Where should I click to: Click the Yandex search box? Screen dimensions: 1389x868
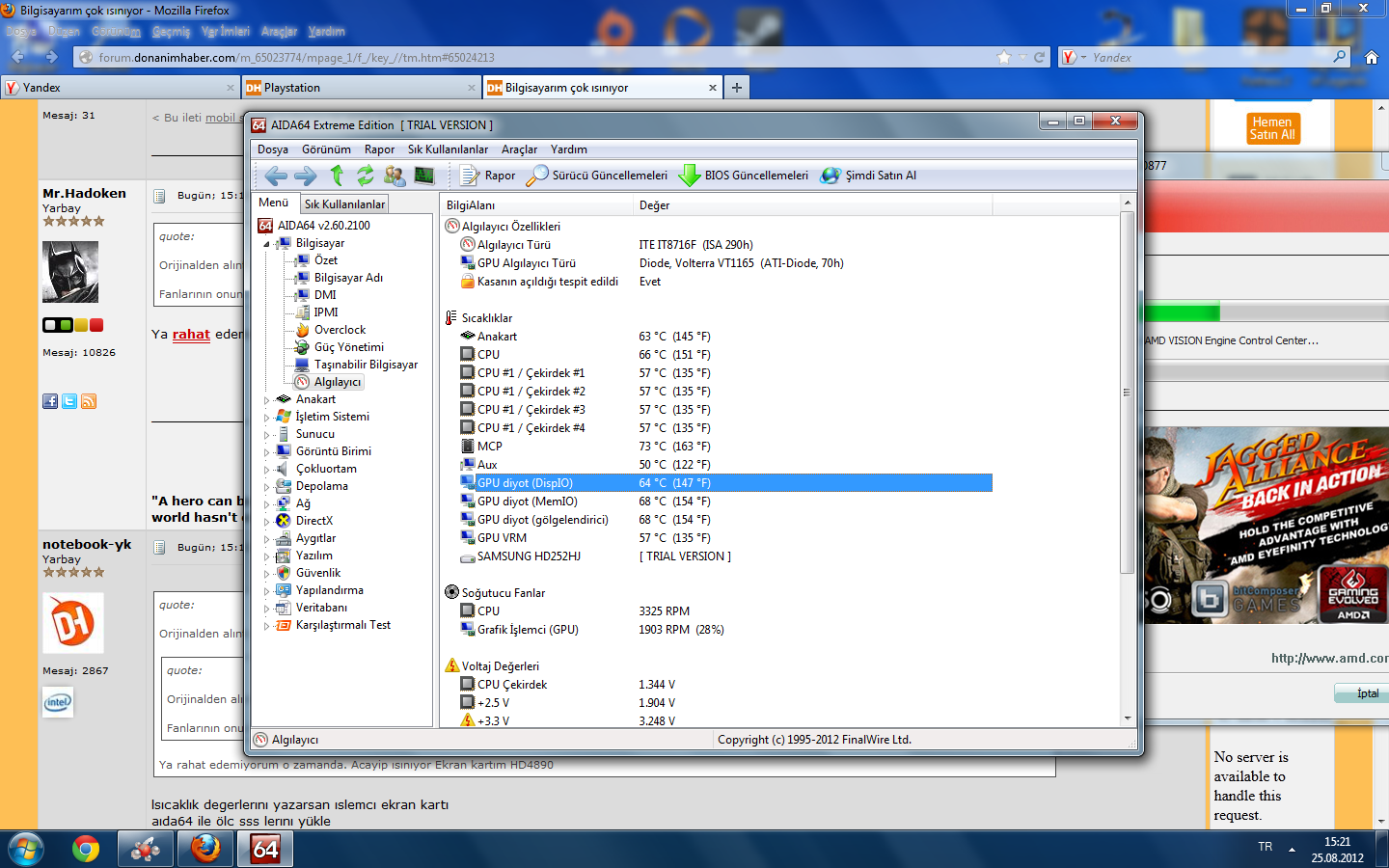(x=1206, y=57)
